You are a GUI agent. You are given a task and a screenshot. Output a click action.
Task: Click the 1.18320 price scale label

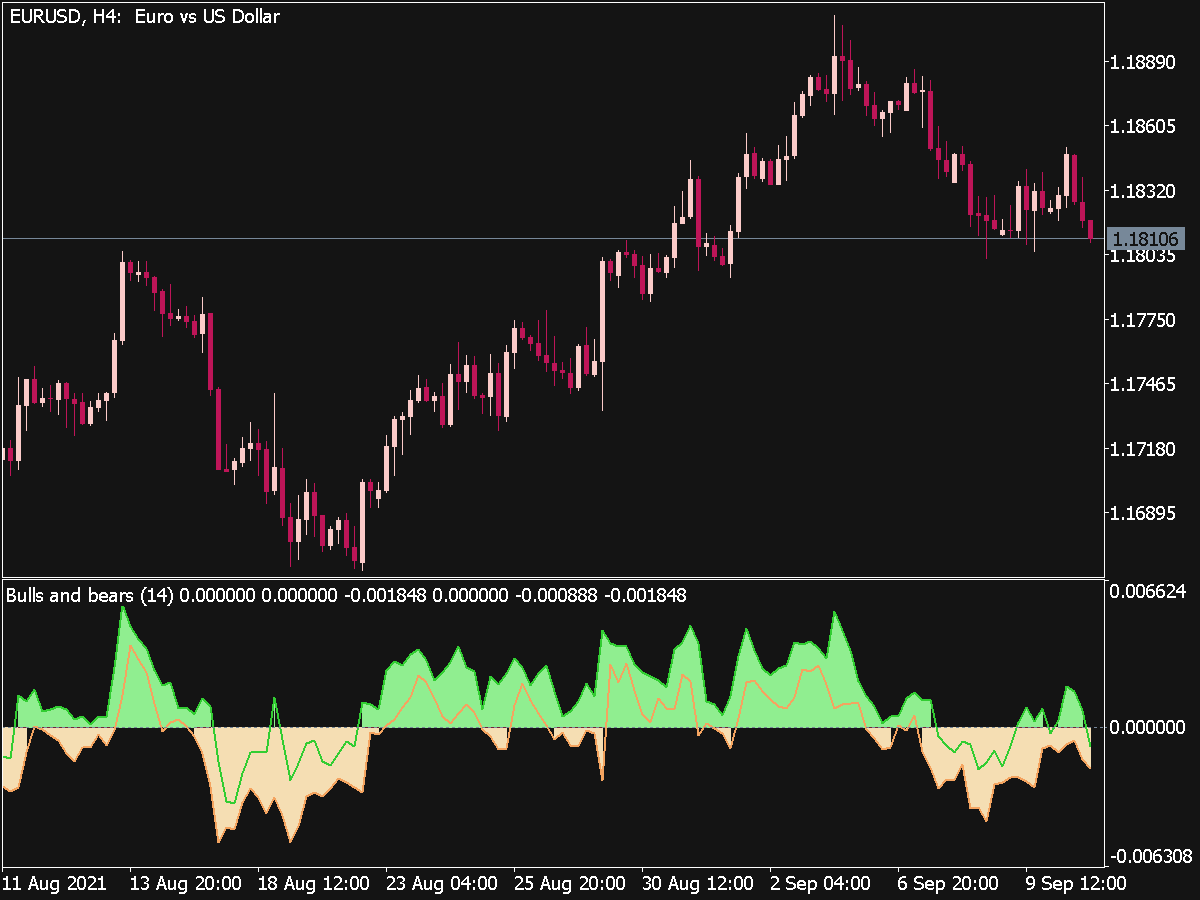(1143, 191)
